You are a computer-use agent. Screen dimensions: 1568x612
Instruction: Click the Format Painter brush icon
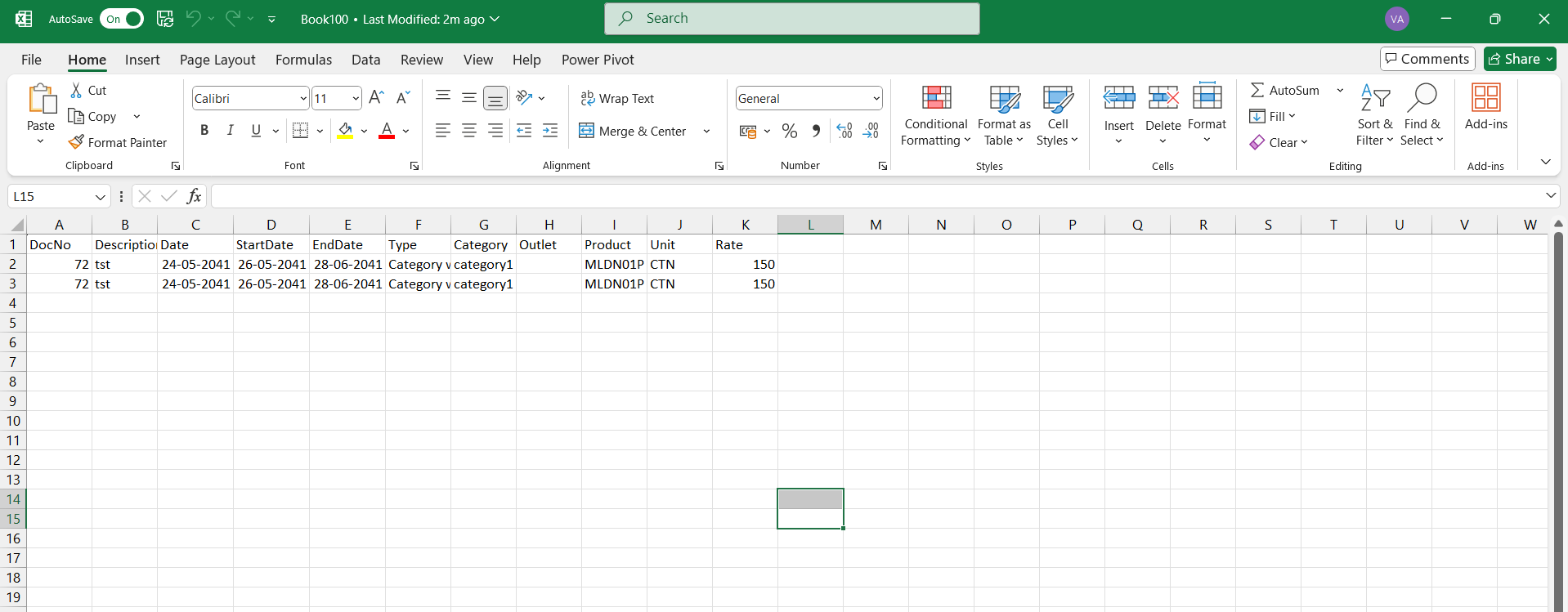(x=76, y=142)
